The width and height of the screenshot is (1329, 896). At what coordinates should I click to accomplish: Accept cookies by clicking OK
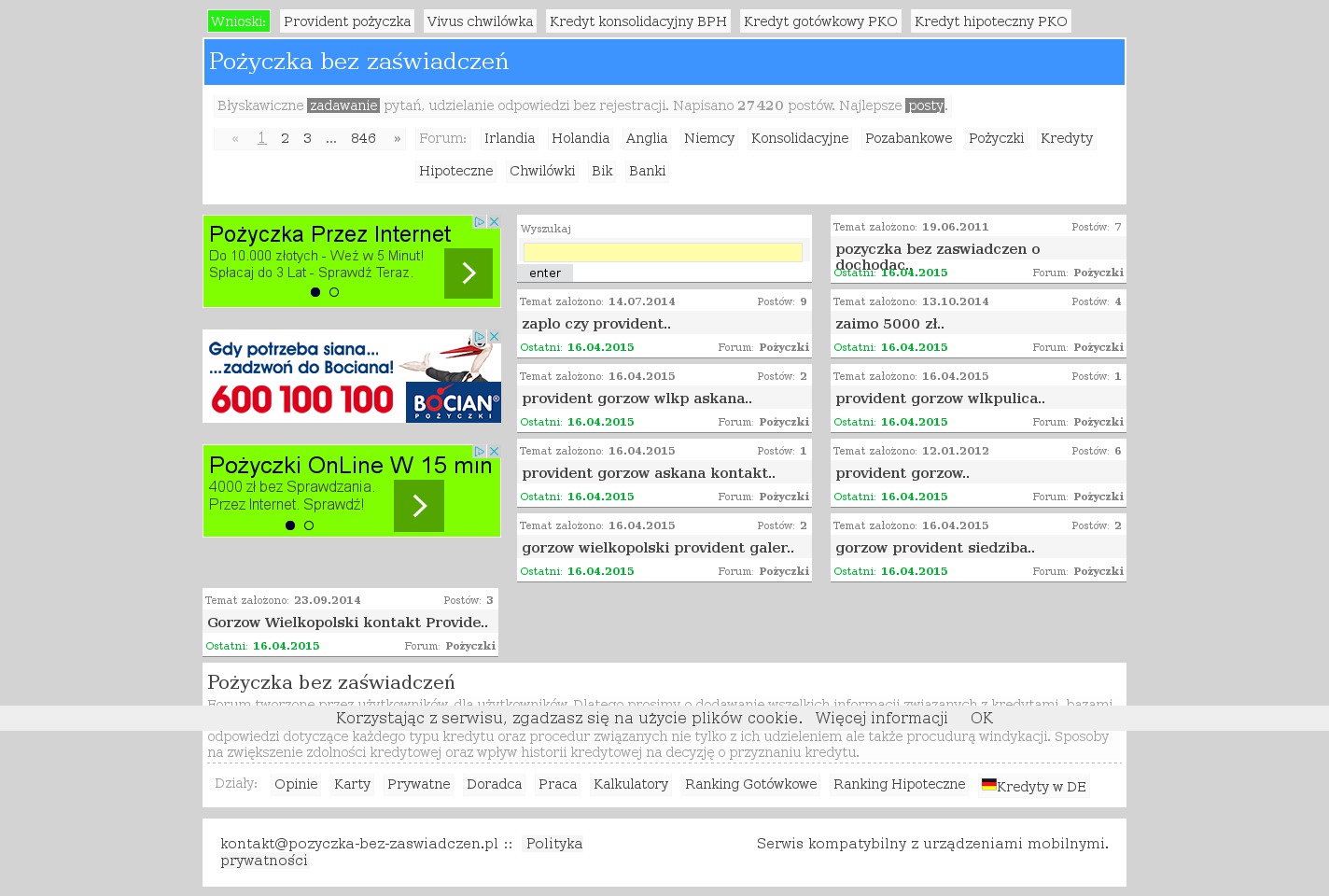981,718
